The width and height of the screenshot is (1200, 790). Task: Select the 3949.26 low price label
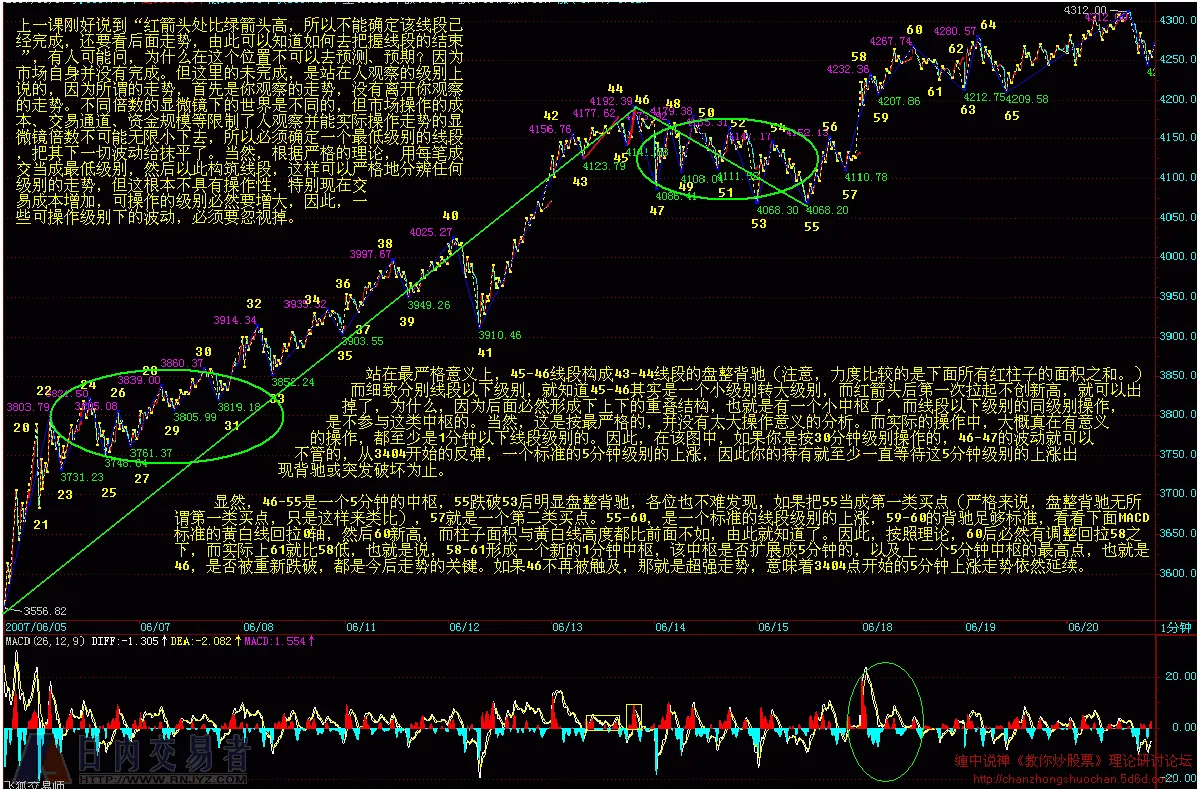tap(428, 305)
